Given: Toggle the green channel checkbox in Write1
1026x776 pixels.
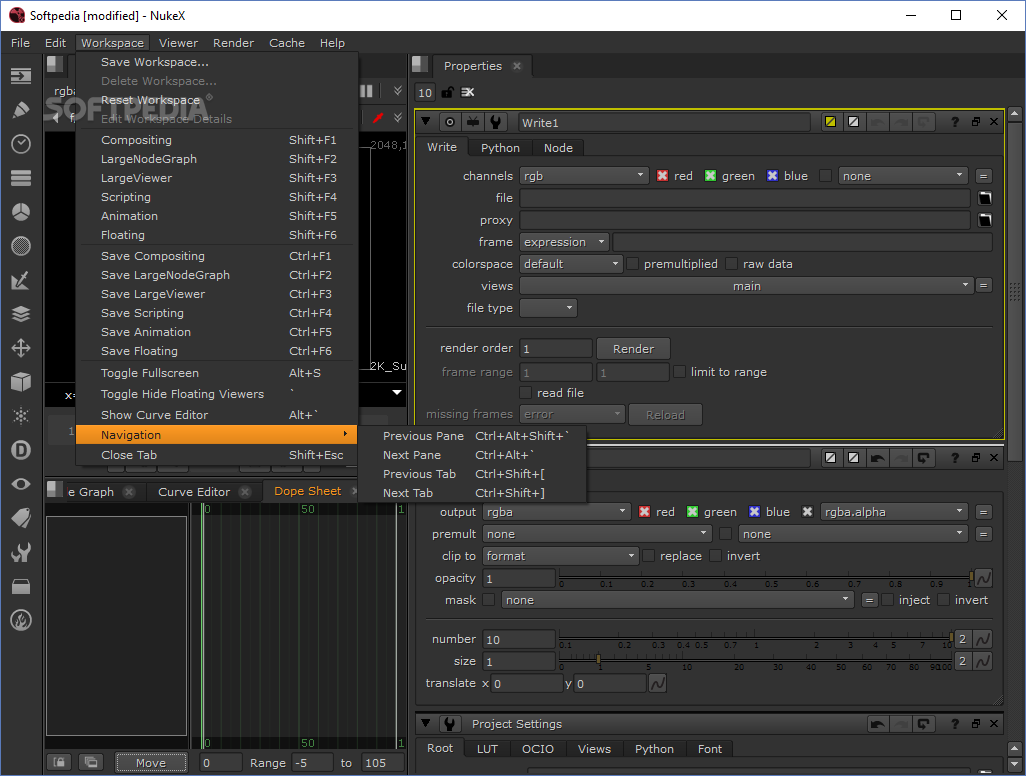Looking at the screenshot, I should 710,176.
